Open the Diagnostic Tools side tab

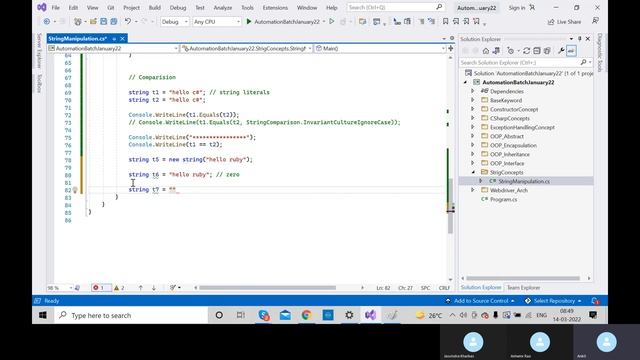(x=600, y=53)
